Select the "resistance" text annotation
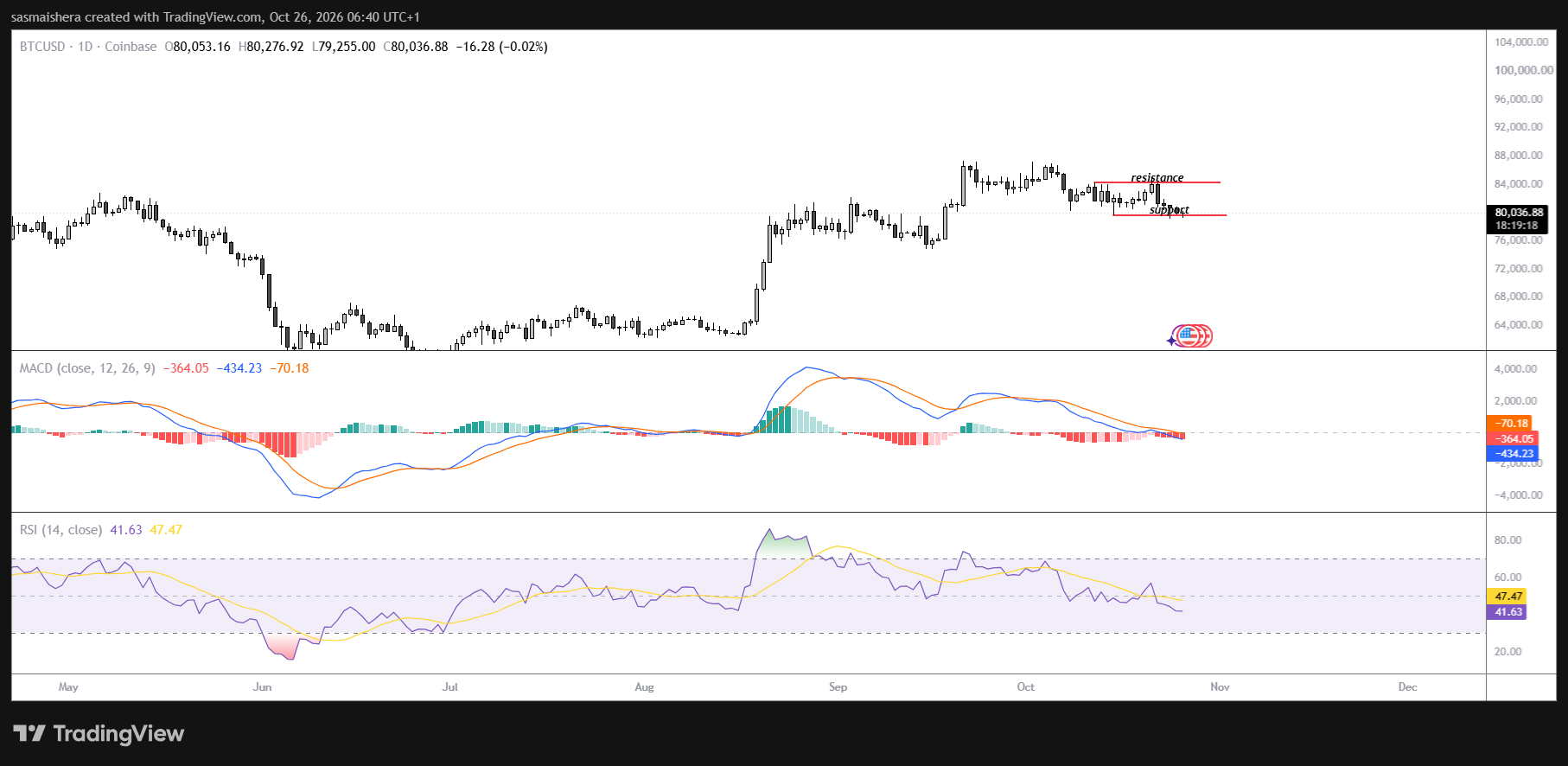This screenshot has width=1568, height=766. 1157,177
